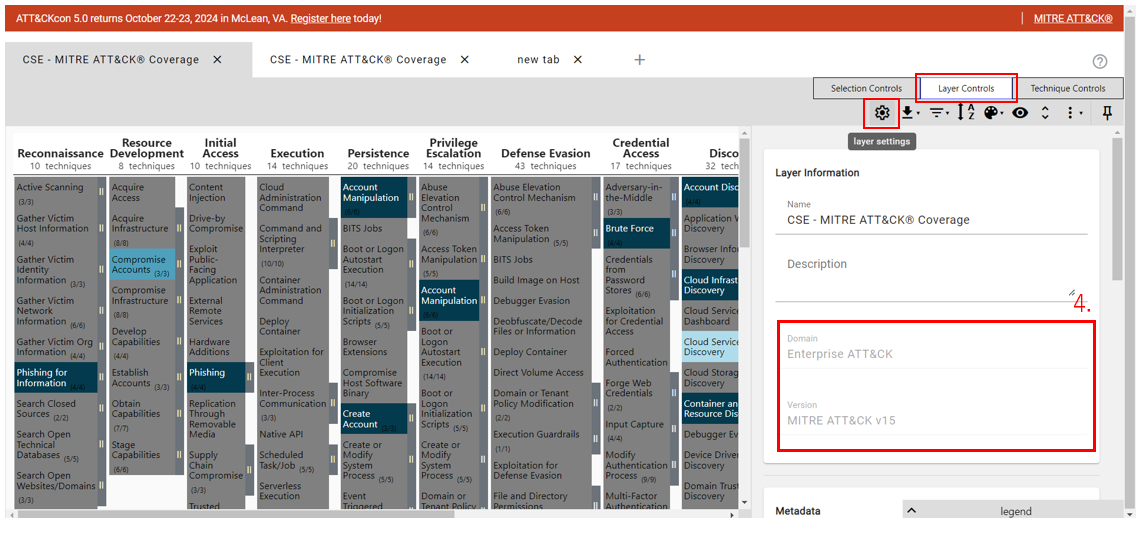Screen dimensions: 1147x533
Task: Select the Brute Force technique
Action: (x=636, y=233)
